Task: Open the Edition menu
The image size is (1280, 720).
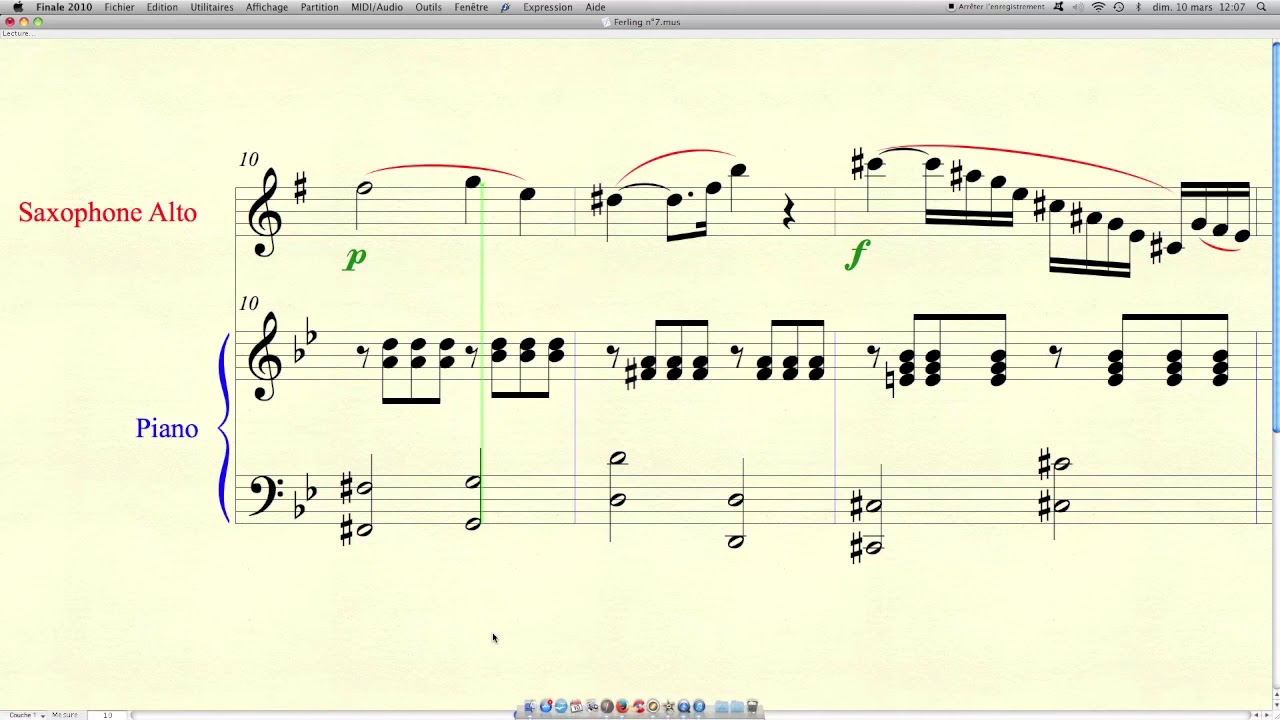Action: 162,7
